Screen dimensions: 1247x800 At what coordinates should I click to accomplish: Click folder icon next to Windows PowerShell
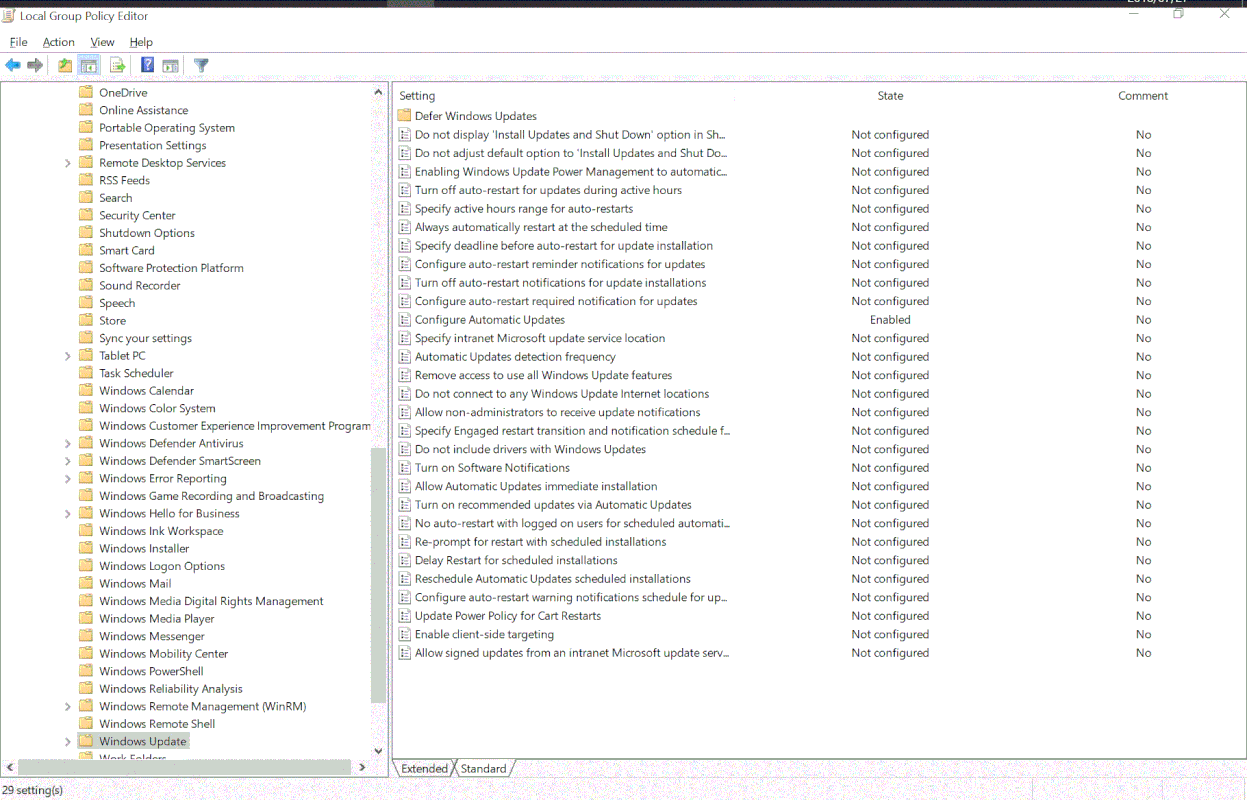click(x=86, y=672)
